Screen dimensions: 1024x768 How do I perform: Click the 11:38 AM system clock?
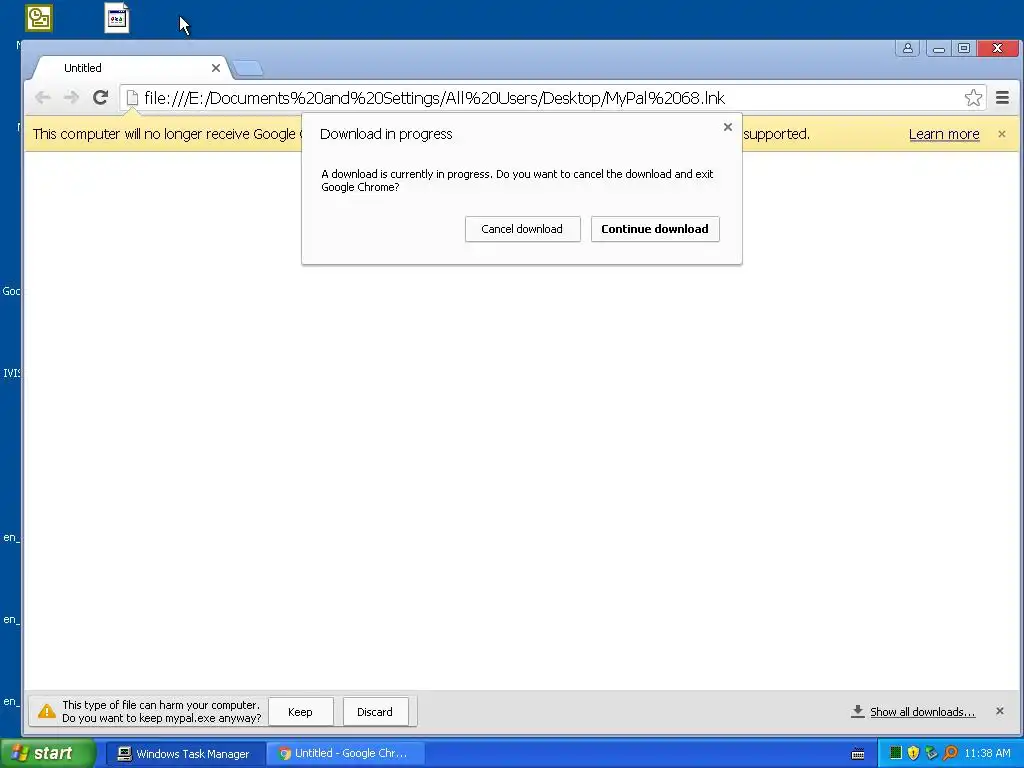coord(987,754)
